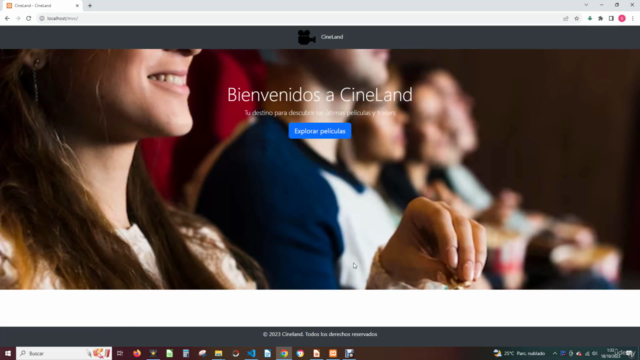
Task: Click the taskbar clock and date
Action: pos(611,353)
